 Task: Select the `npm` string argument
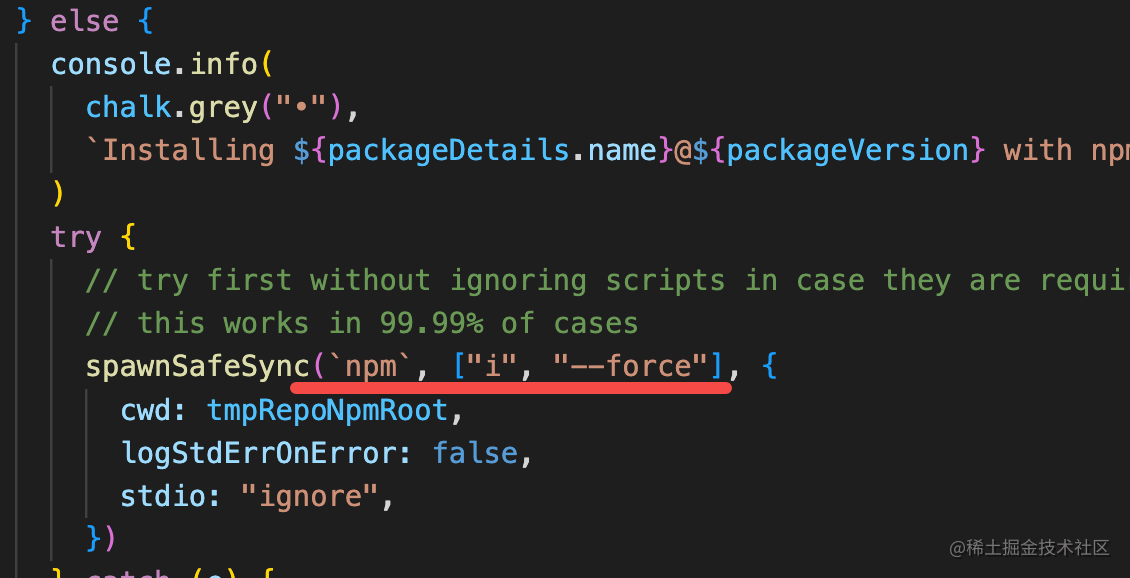pos(372,367)
